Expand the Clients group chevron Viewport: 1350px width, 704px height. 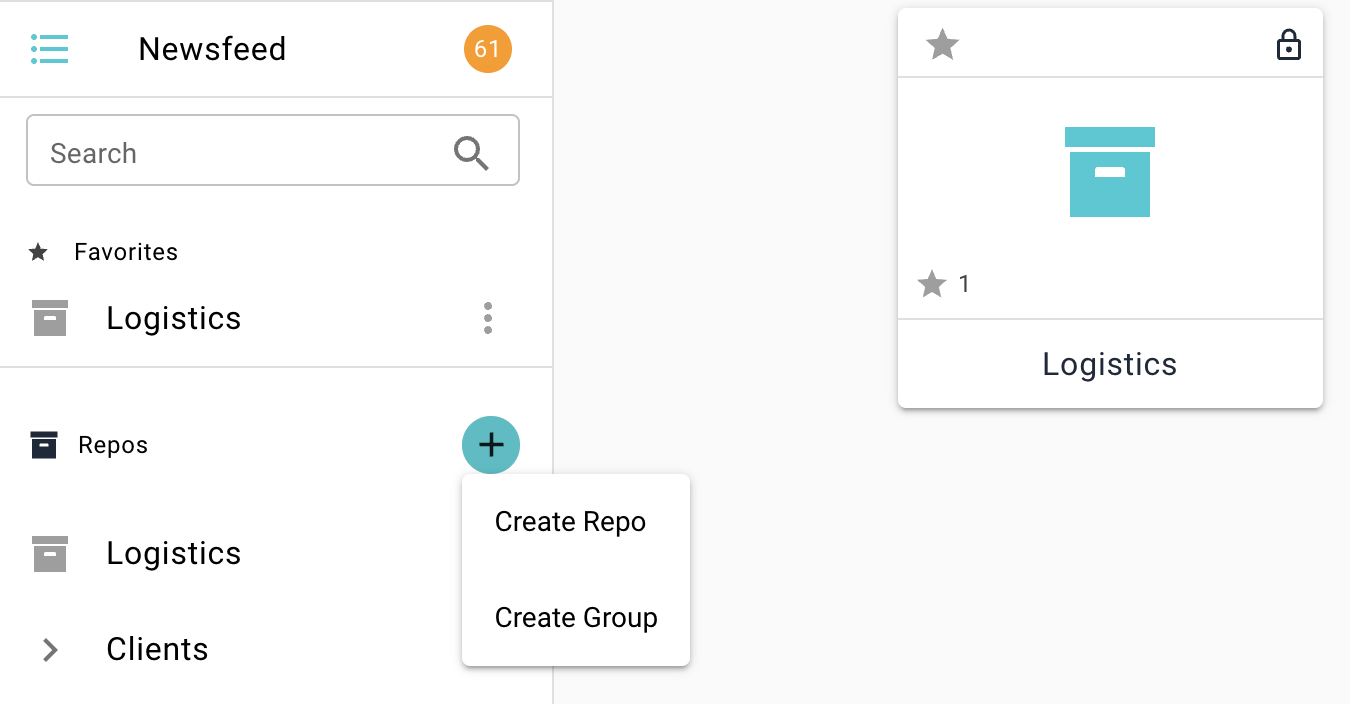pos(50,650)
